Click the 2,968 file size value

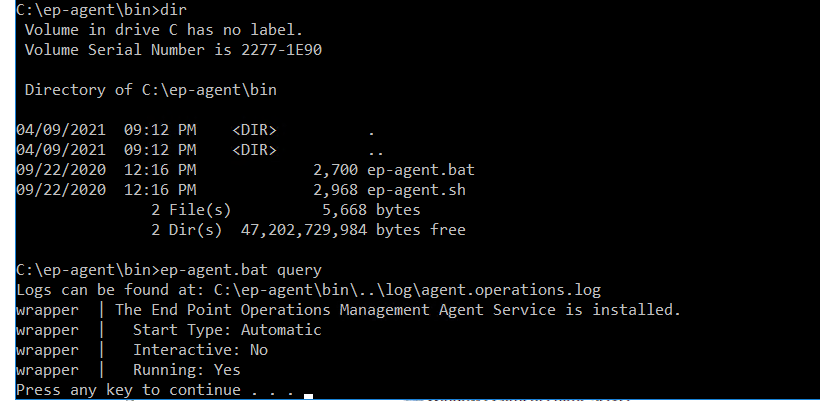point(335,190)
